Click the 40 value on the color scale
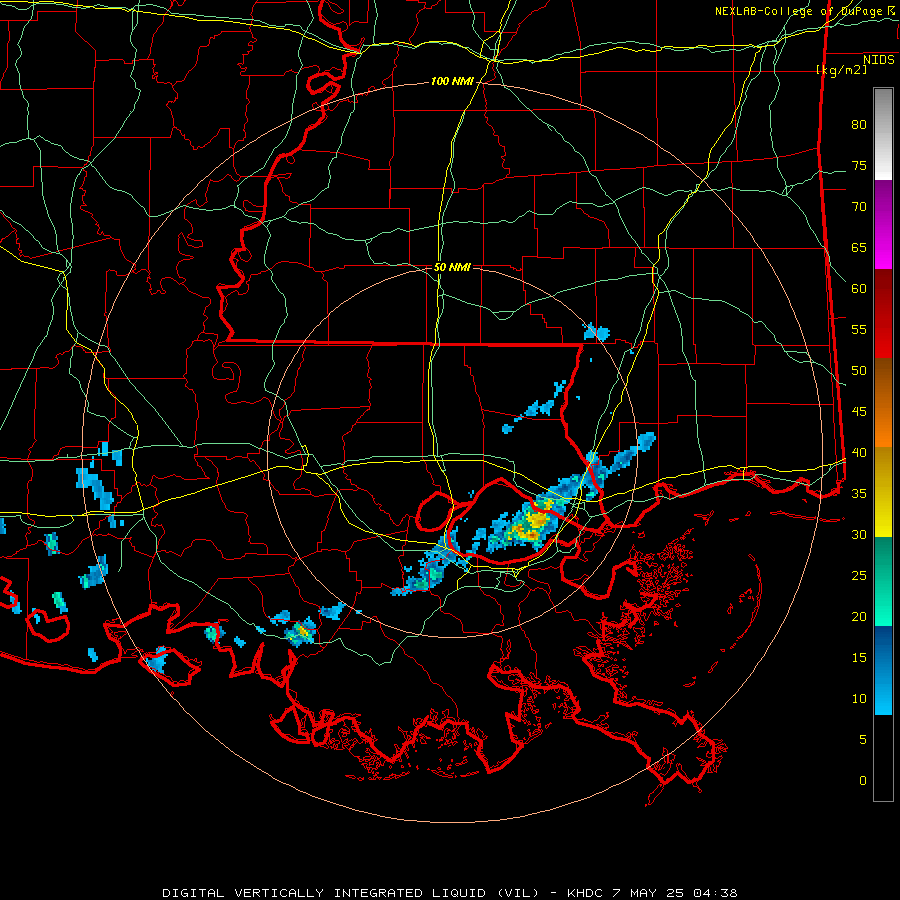900x900 pixels. (859, 453)
